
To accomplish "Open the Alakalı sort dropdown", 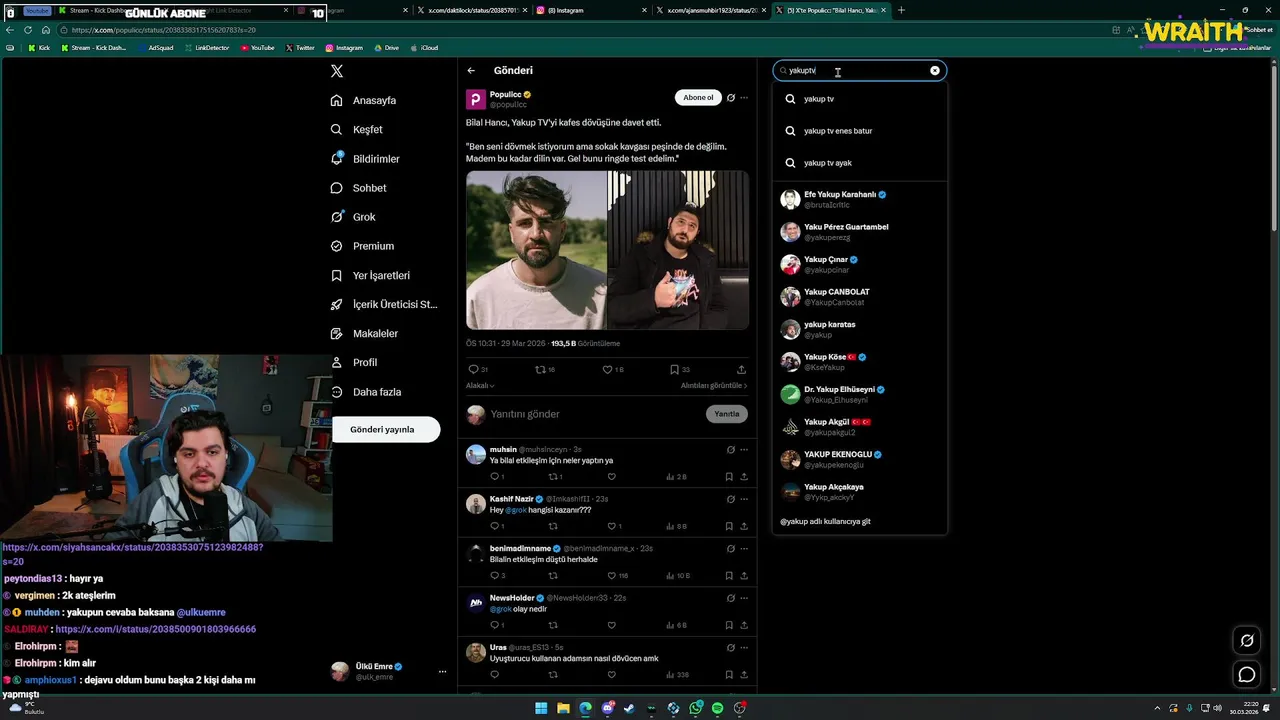I will (480, 385).
